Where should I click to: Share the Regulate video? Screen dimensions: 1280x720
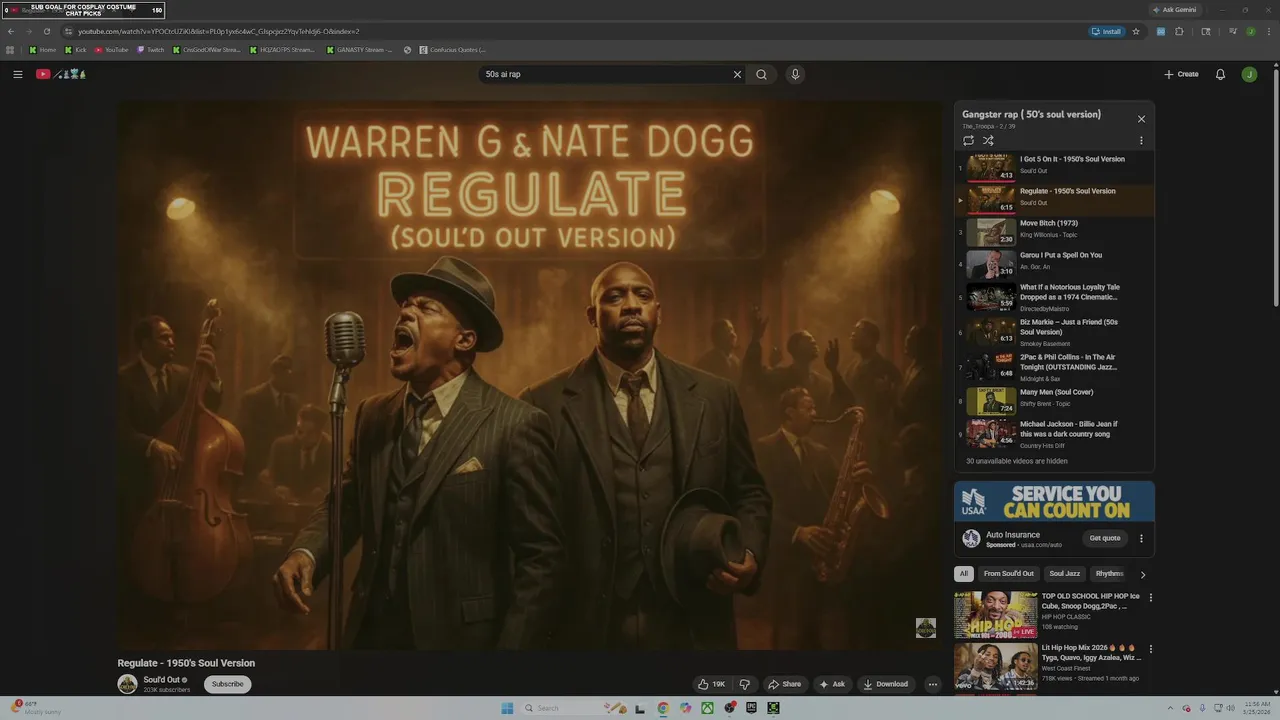coord(784,684)
